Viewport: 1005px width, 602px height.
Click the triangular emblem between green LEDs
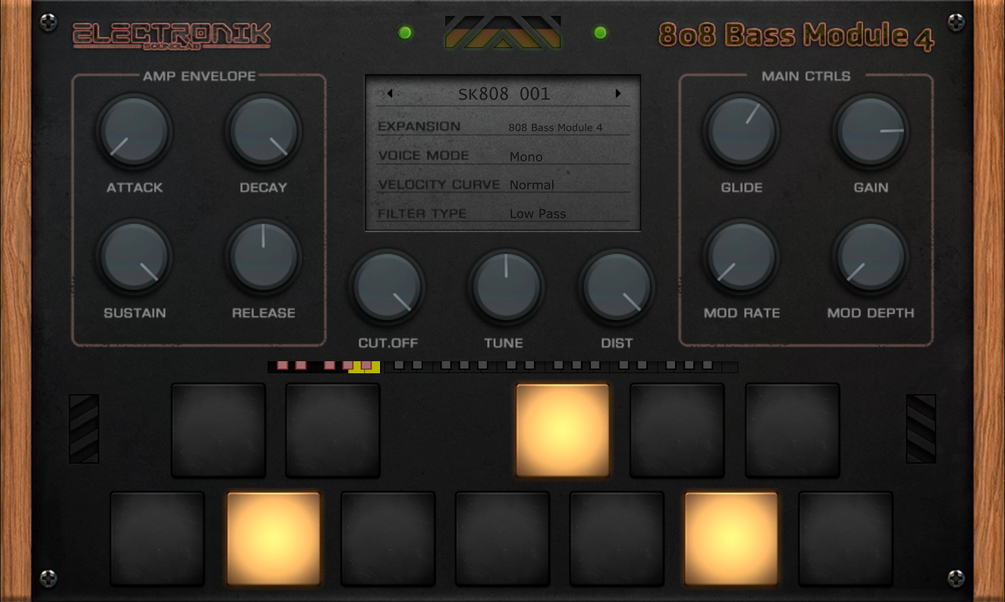pos(502,33)
